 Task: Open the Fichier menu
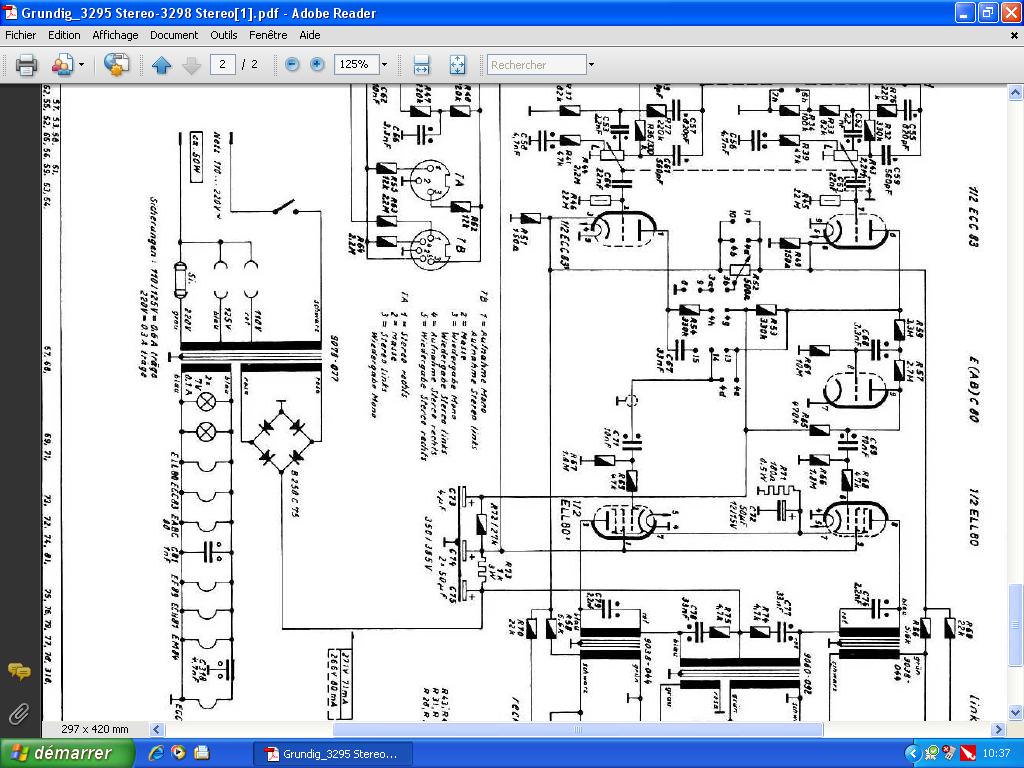tap(21, 35)
